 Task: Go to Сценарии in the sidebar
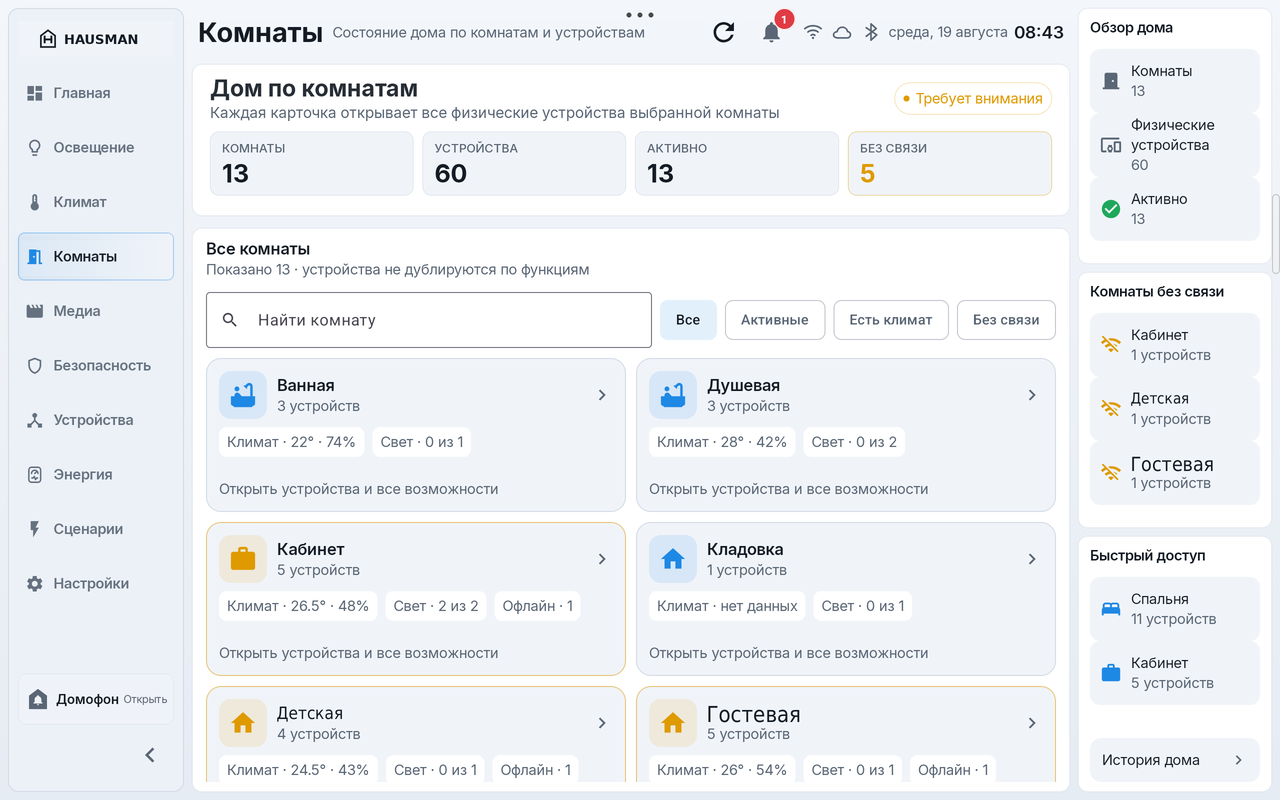(96, 529)
